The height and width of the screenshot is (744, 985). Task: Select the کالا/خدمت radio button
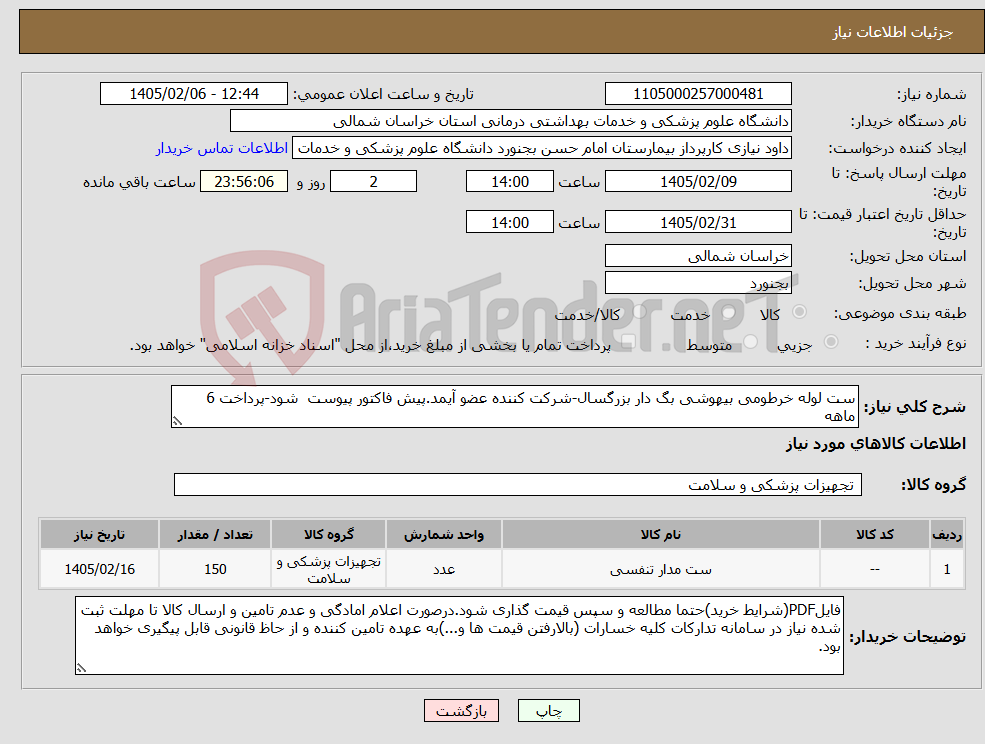pyautogui.click(x=639, y=312)
